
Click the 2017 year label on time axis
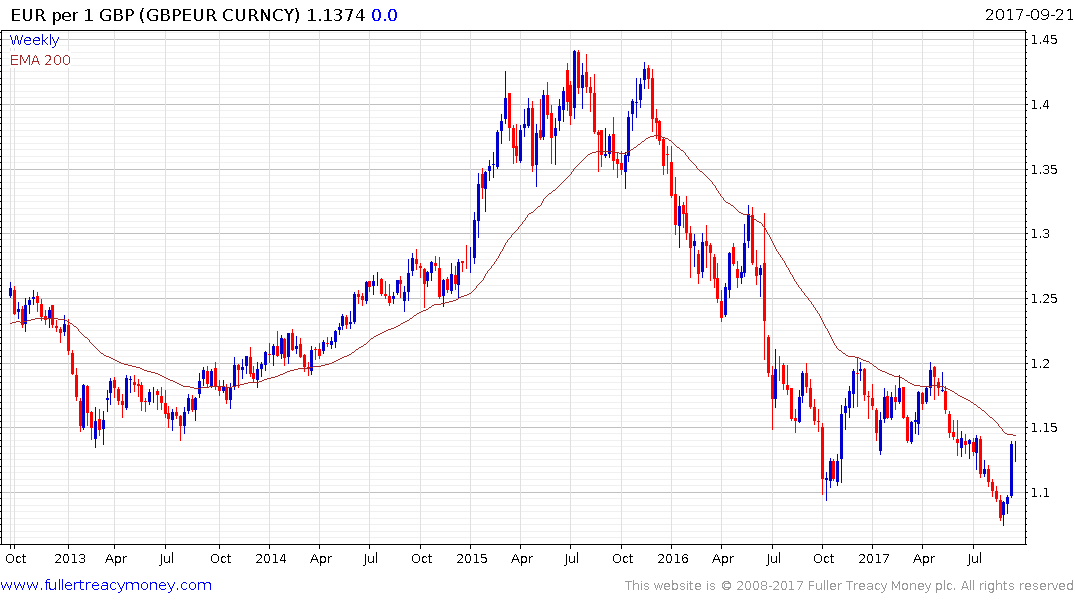coord(873,559)
